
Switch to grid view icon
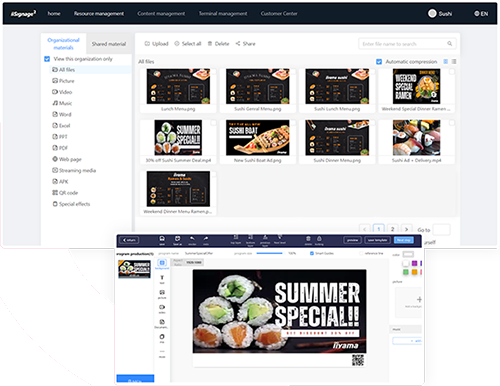coord(446,62)
